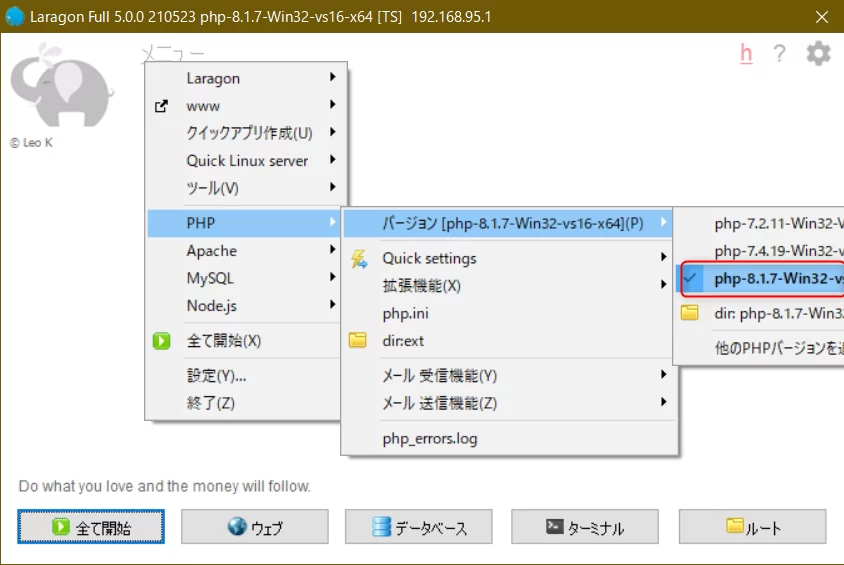Expand the Laragon submenu
This screenshot has width=844, height=565.
[x=244, y=78]
